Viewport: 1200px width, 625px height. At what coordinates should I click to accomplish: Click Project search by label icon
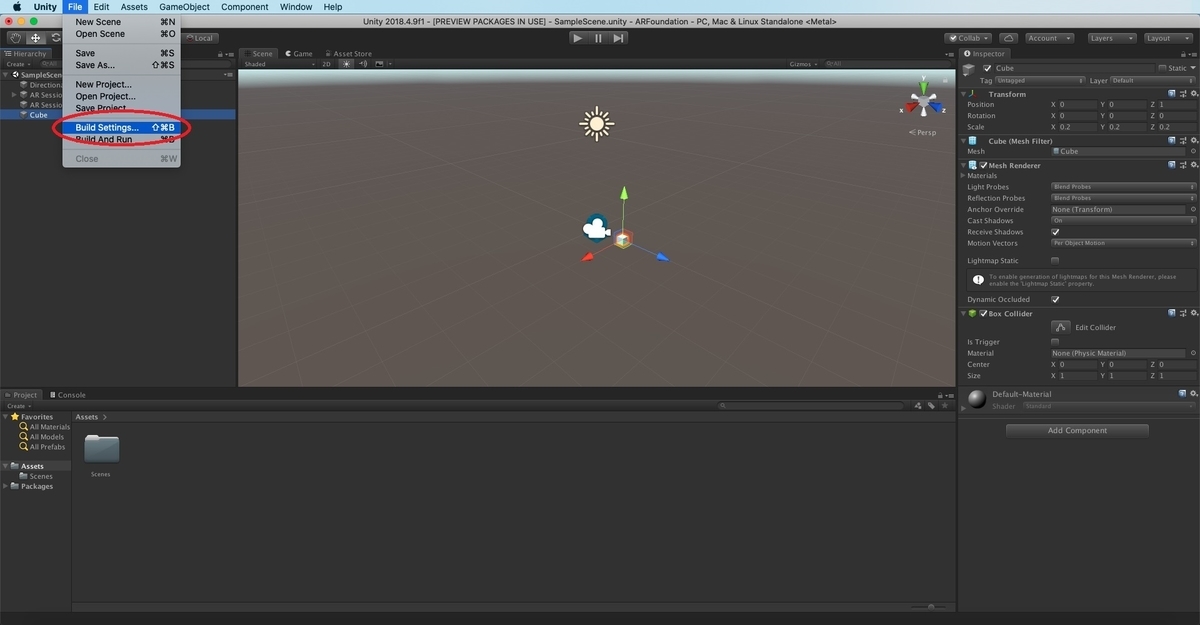(x=932, y=406)
